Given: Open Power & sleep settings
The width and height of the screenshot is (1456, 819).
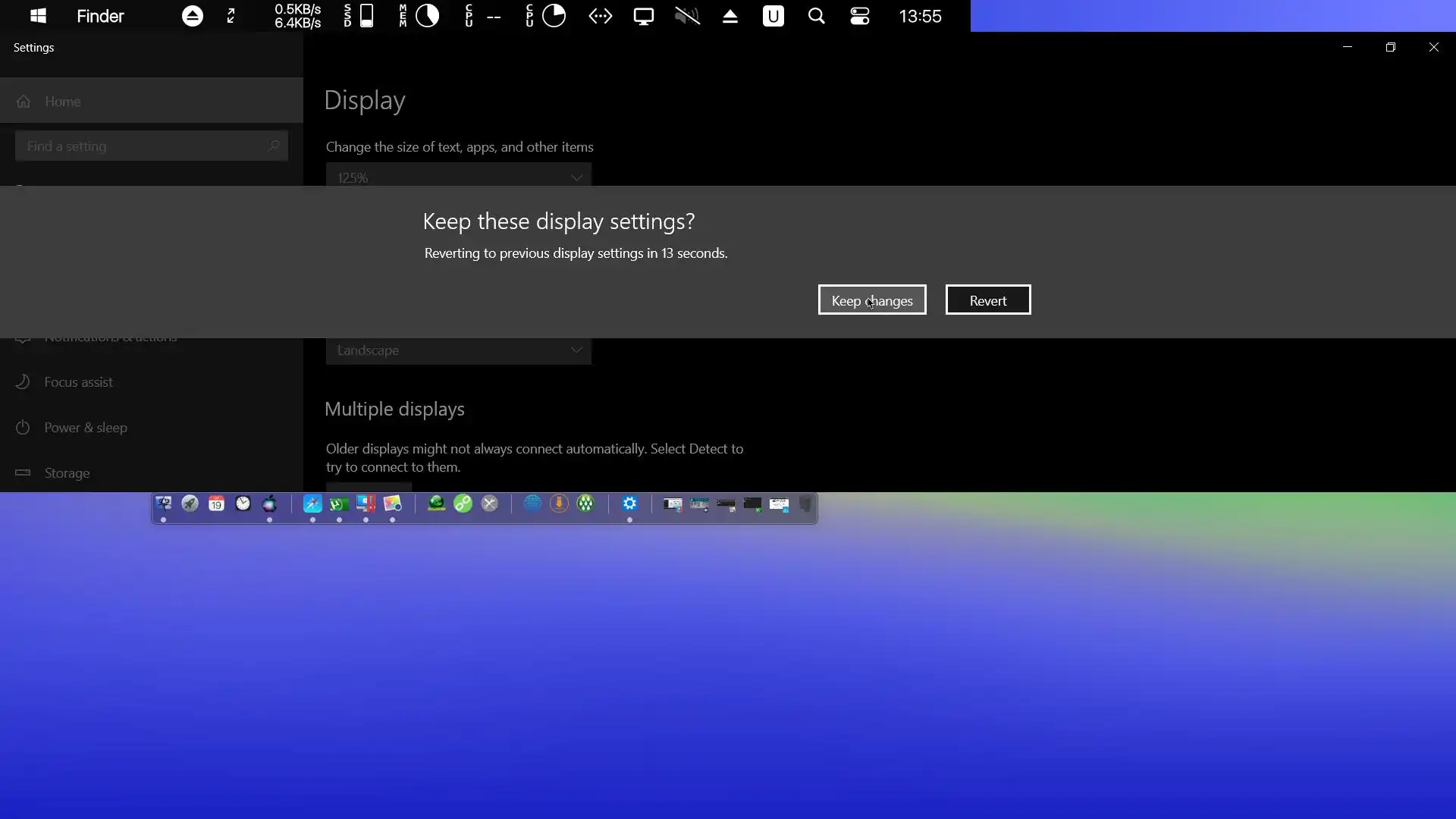Looking at the screenshot, I should point(85,428).
